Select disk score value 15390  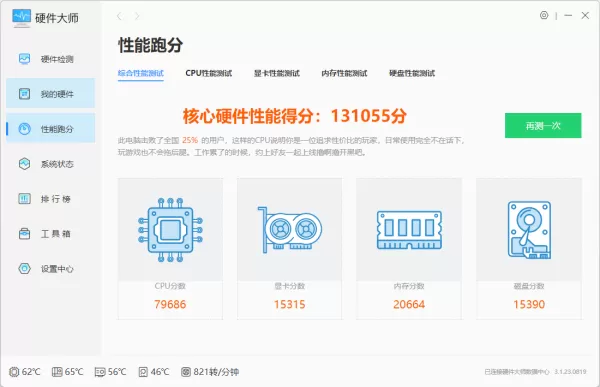[529, 304]
